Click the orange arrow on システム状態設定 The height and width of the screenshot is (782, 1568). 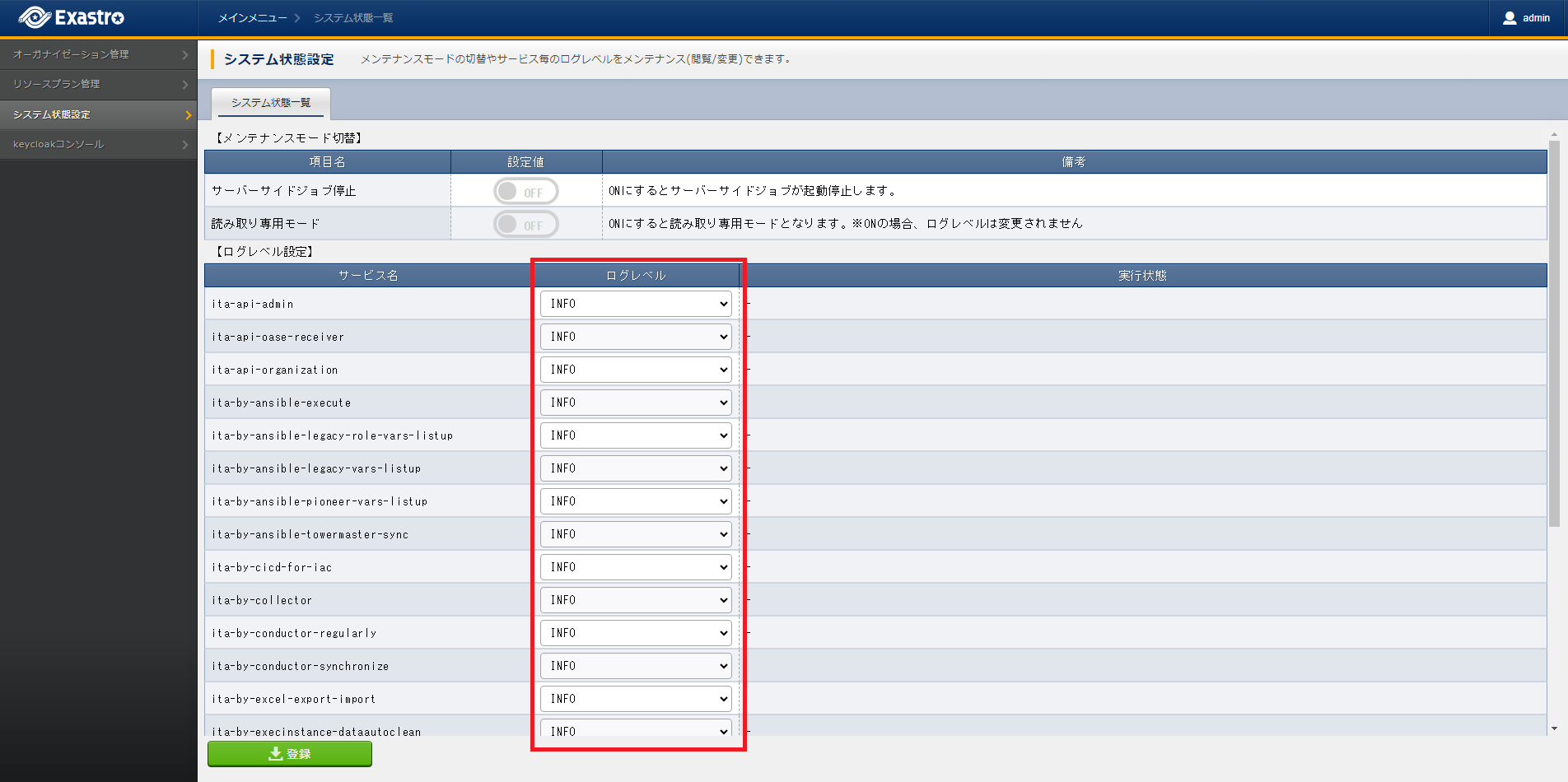188,115
